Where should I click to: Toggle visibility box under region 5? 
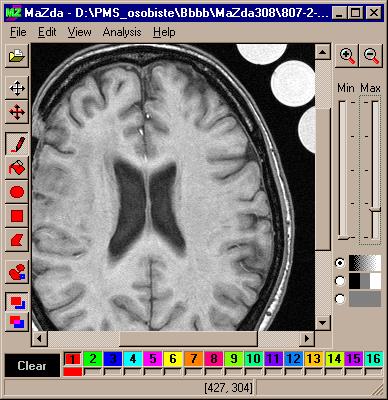[153, 372]
